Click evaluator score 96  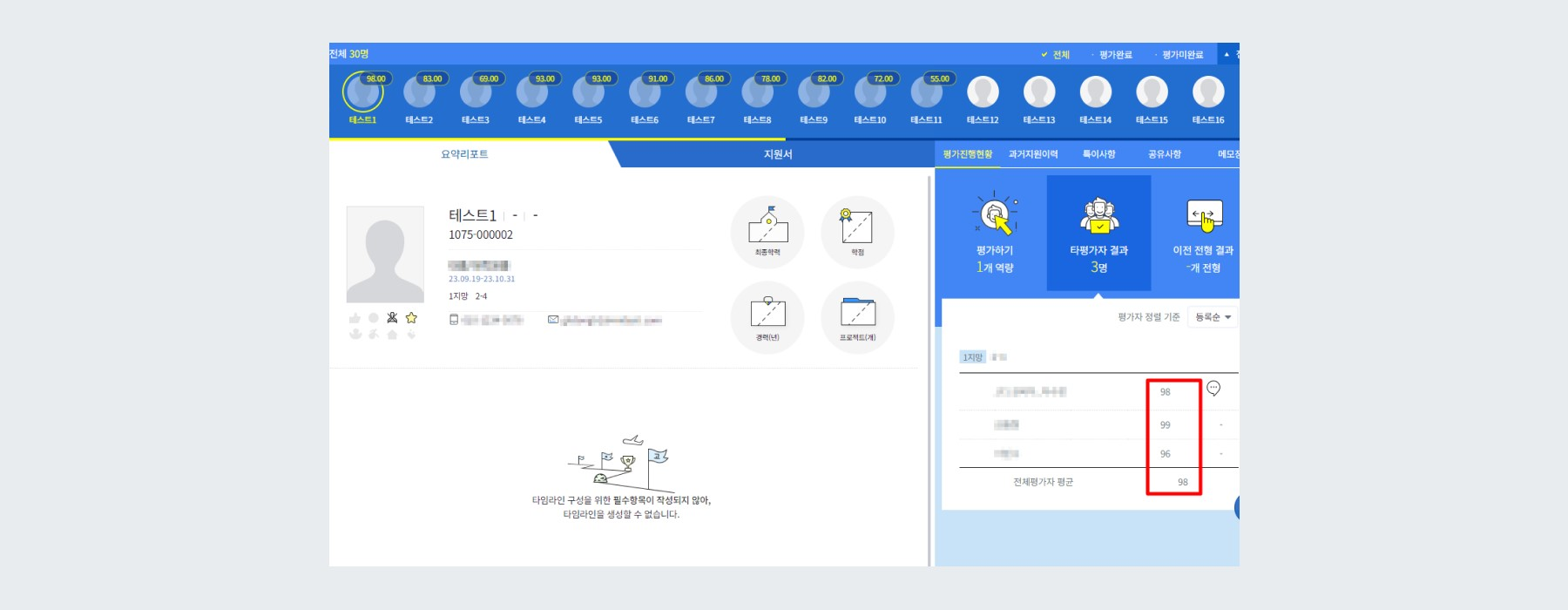coord(1165,454)
